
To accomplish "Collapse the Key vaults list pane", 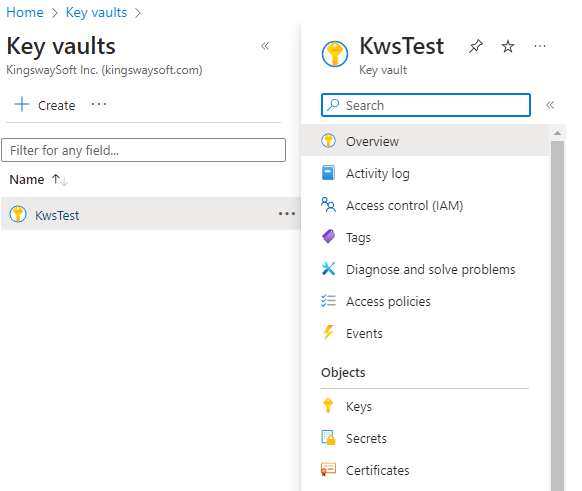I will [265, 46].
